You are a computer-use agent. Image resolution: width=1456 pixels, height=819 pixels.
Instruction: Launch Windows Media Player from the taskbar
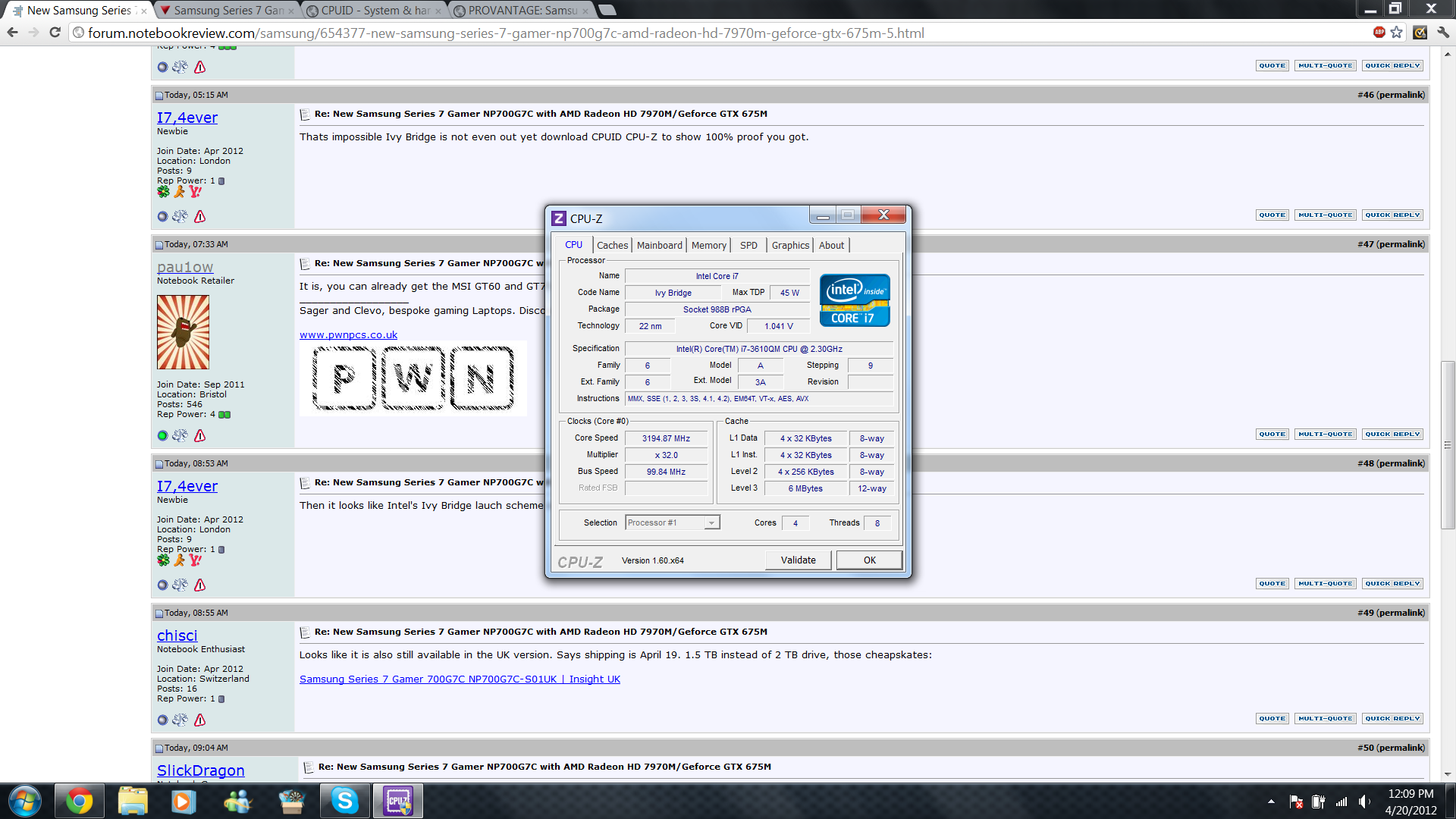coord(184,802)
